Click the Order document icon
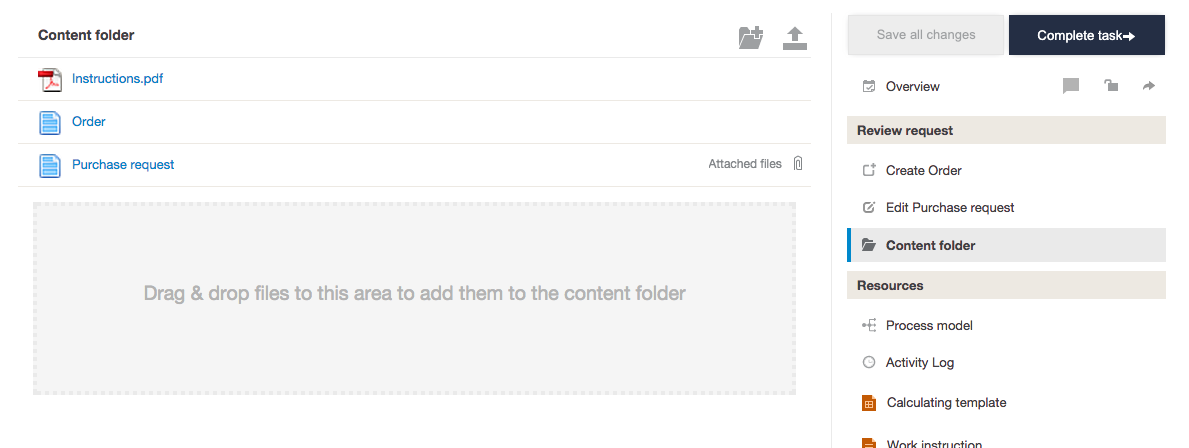This screenshot has height=448, width=1189. (x=50, y=122)
